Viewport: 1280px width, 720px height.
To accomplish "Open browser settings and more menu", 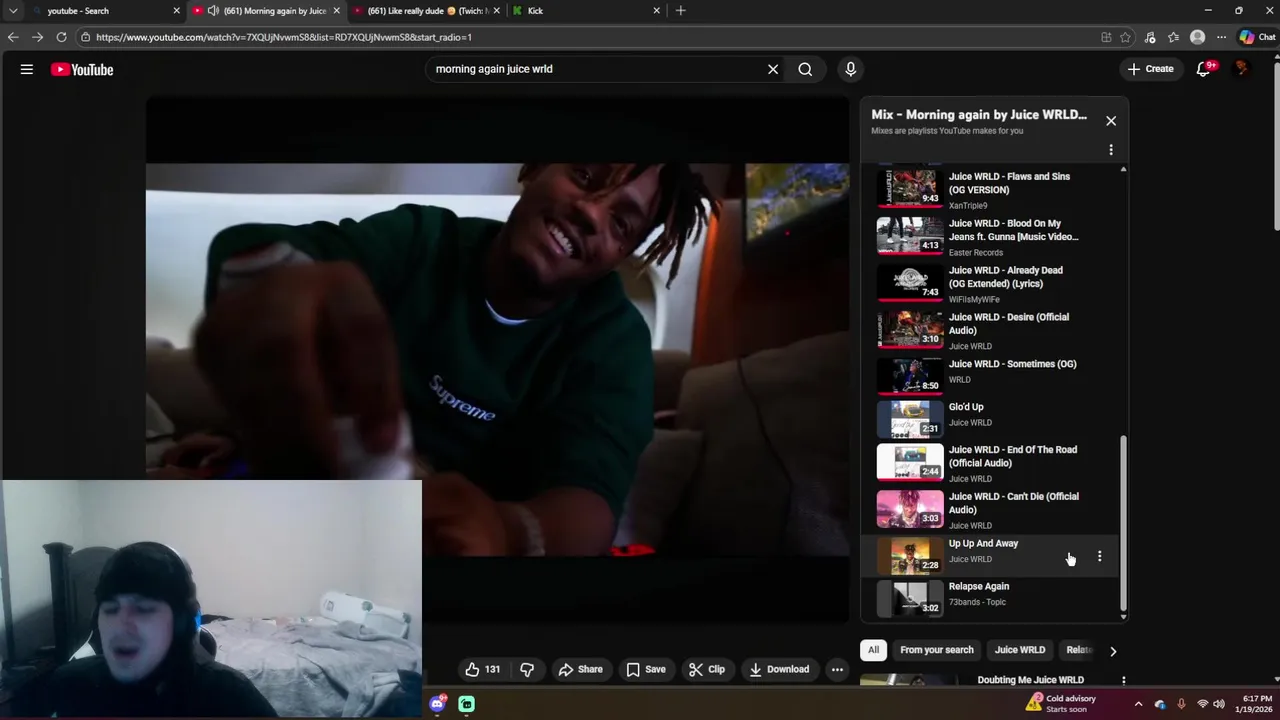I will tap(1222, 37).
